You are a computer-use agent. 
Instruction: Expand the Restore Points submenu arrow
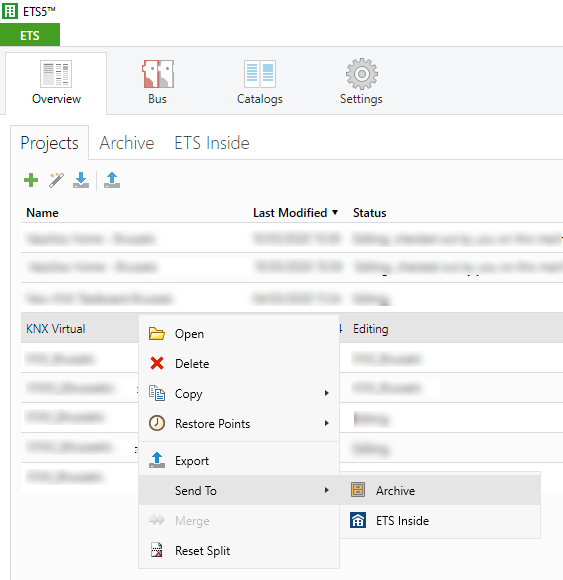327,423
